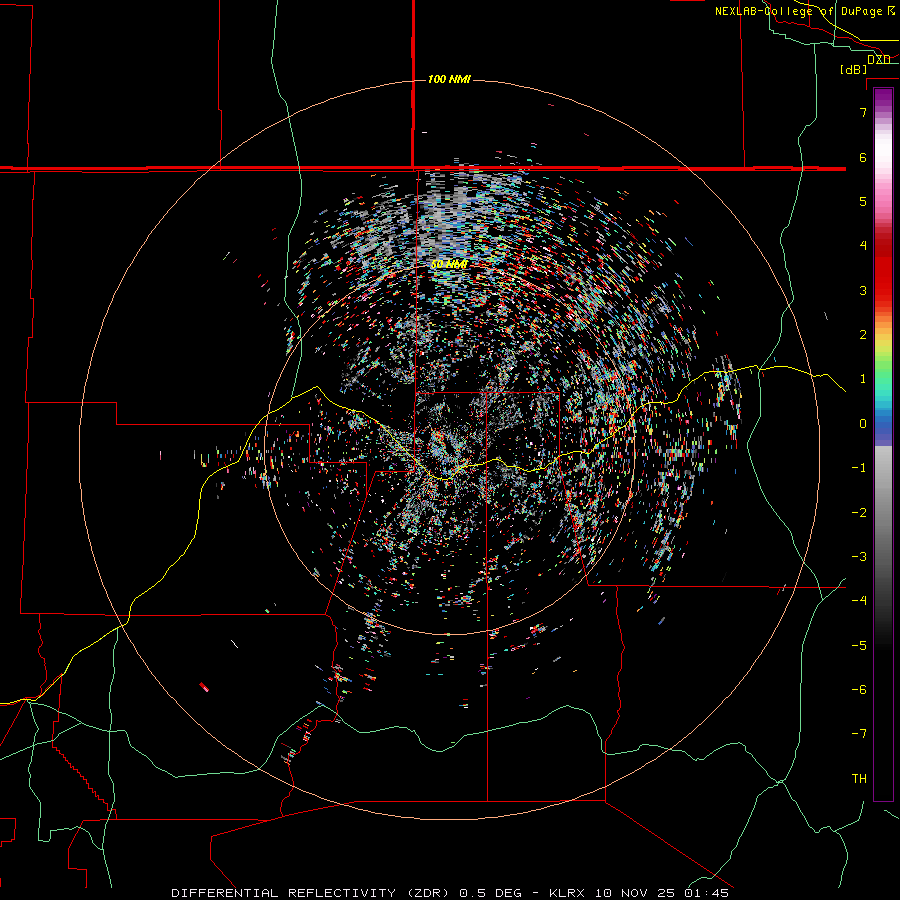This screenshot has width=900, height=900.
Task: Select the "50 NMI" range ring label
Action: 449,264
